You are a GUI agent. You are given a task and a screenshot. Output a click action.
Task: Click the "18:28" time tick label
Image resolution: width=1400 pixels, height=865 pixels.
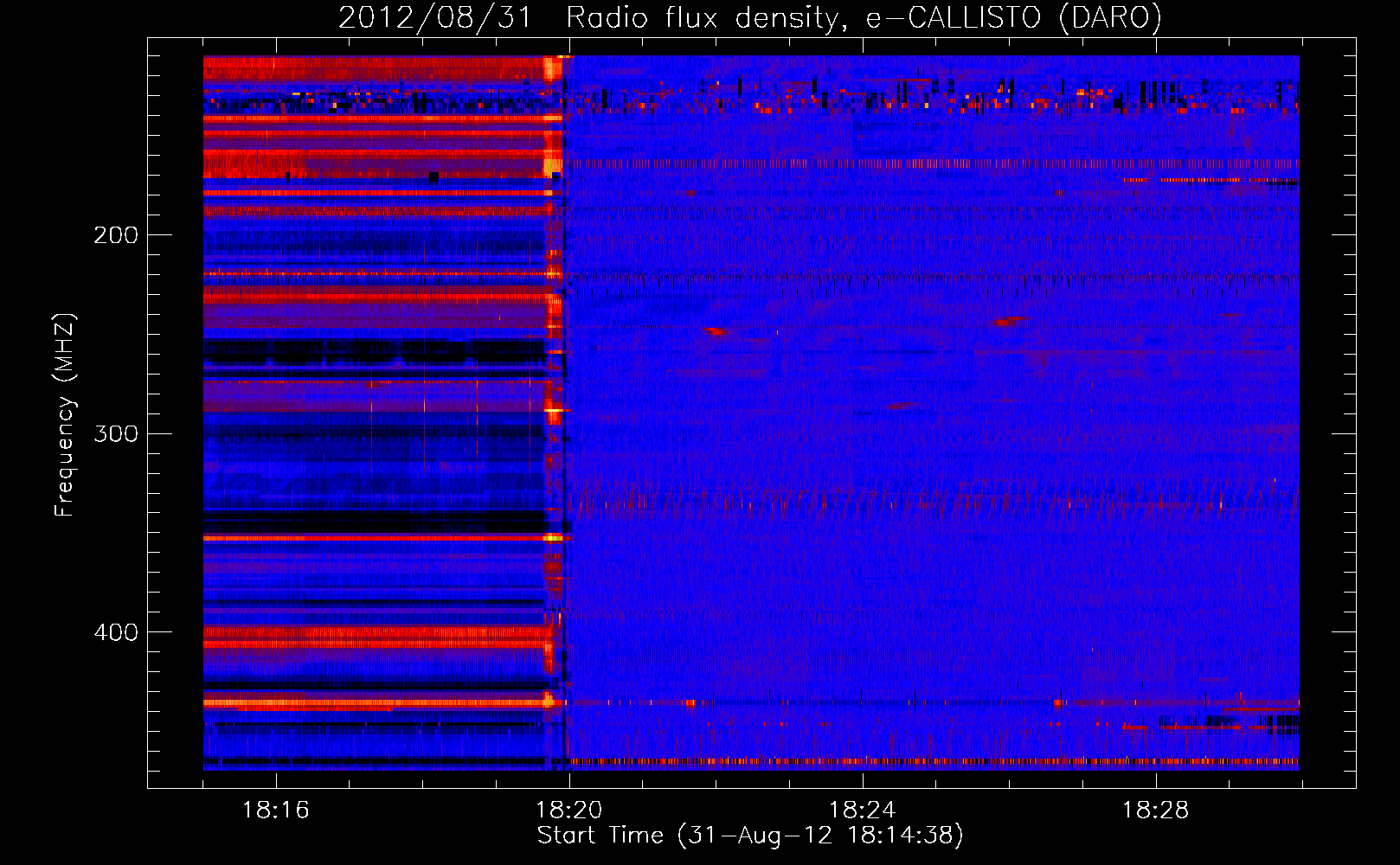pos(1156,811)
